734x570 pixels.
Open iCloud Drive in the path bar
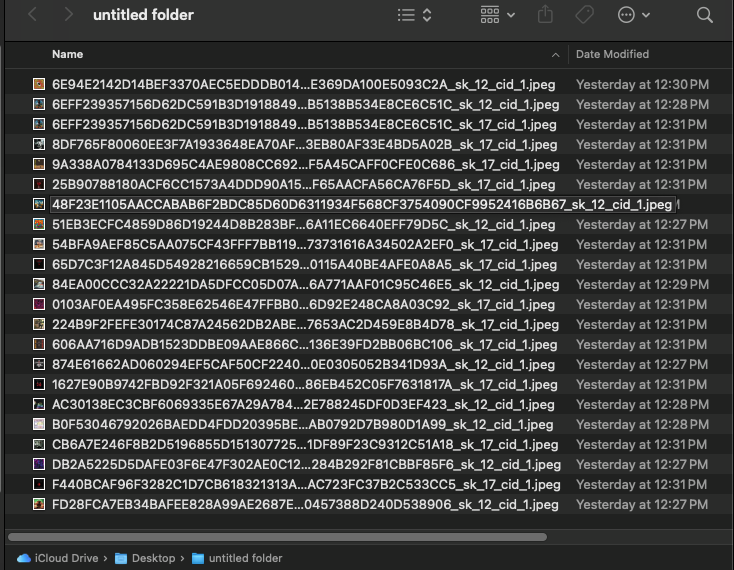57,558
